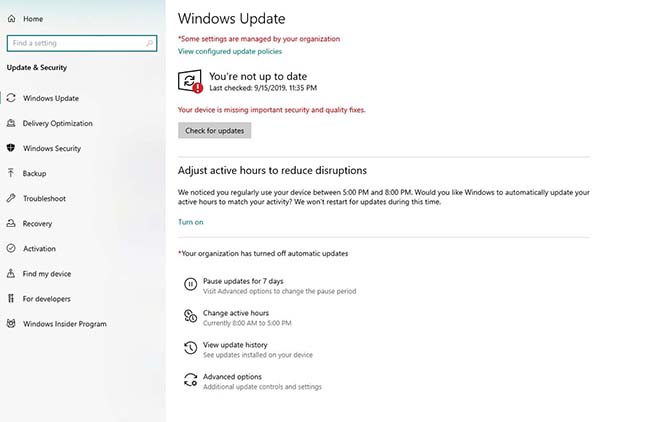Click the pause icon beside Pause updates for 7 days
Screen dimensions: 650x422
190,284
